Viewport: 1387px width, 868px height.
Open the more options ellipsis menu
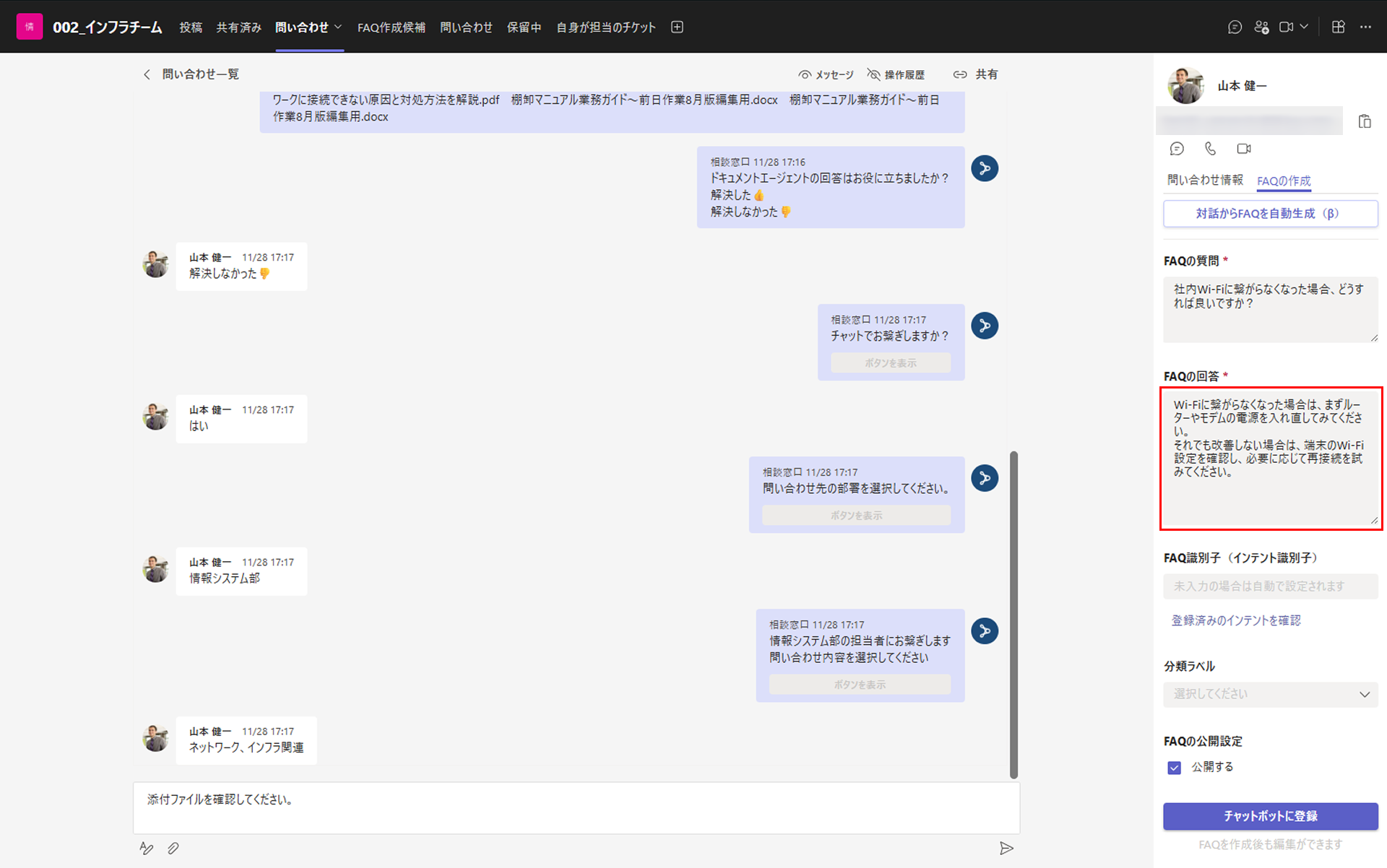click(x=1365, y=27)
